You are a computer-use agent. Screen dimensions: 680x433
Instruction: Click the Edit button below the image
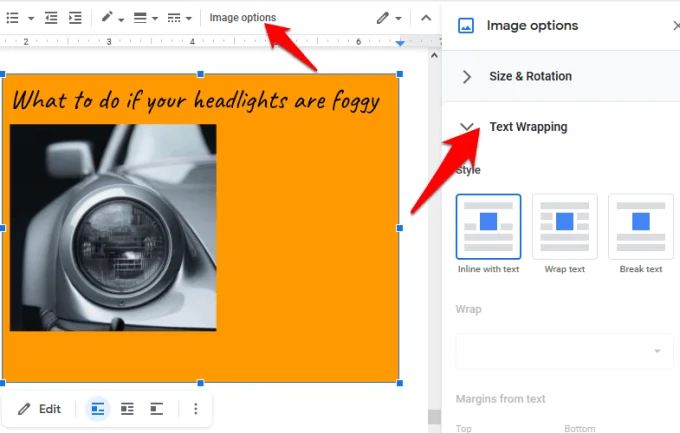[39, 409]
